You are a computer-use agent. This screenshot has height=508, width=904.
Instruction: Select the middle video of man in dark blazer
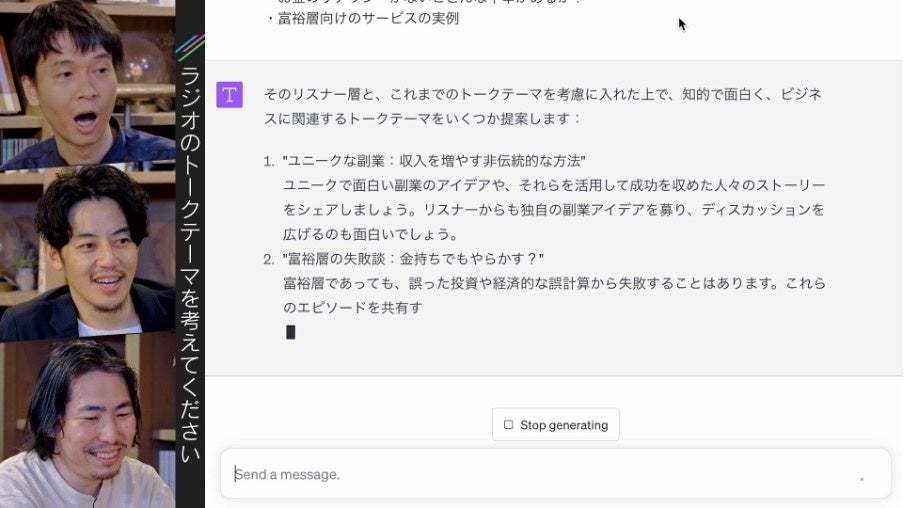click(x=88, y=254)
